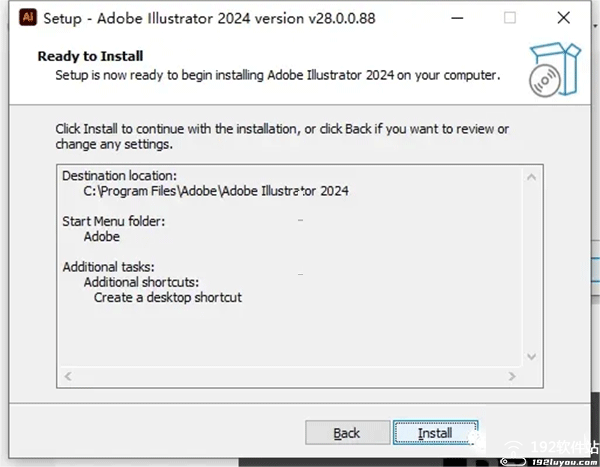Click the 'Additional shortcuts:' line

(x=142, y=282)
